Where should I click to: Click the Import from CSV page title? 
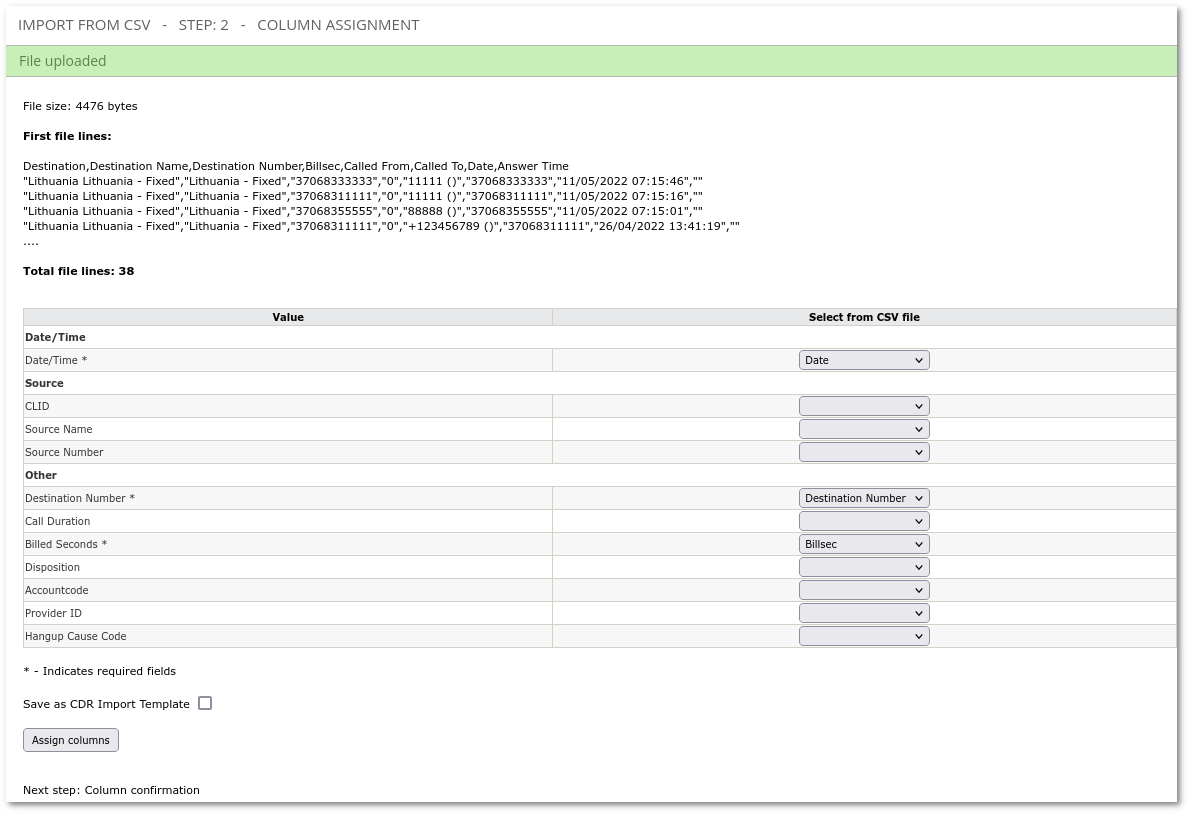[x=219, y=25]
